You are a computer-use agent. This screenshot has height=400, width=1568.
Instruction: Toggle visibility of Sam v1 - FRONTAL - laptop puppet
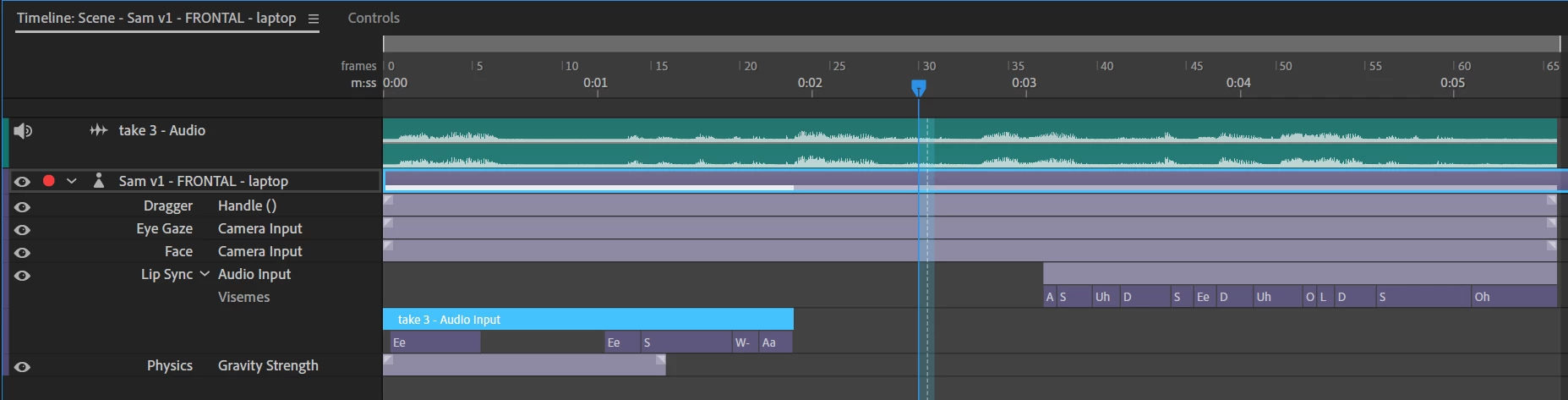point(23,181)
